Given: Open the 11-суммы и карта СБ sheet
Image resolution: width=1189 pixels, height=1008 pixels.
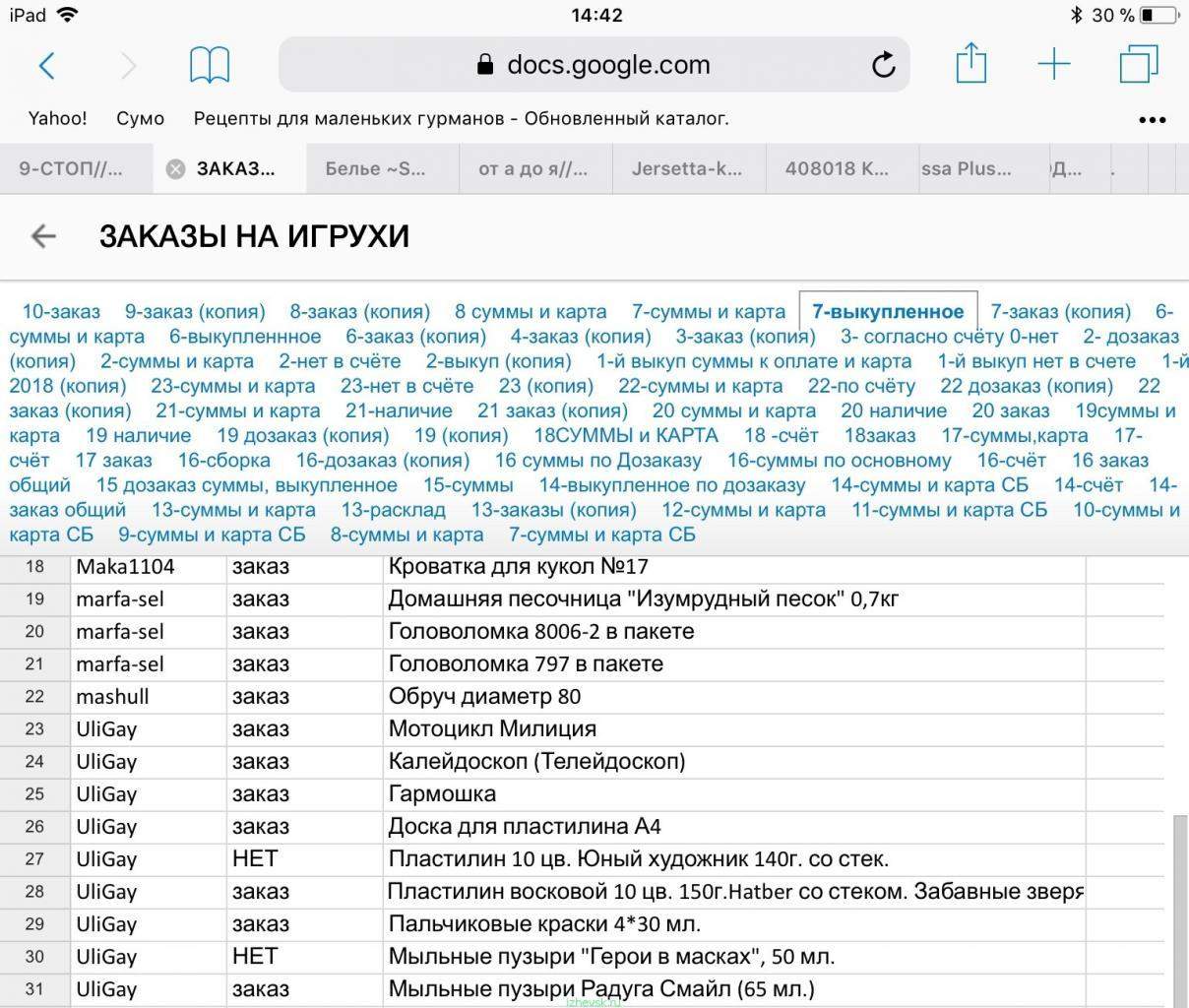Looking at the screenshot, I should [x=950, y=509].
